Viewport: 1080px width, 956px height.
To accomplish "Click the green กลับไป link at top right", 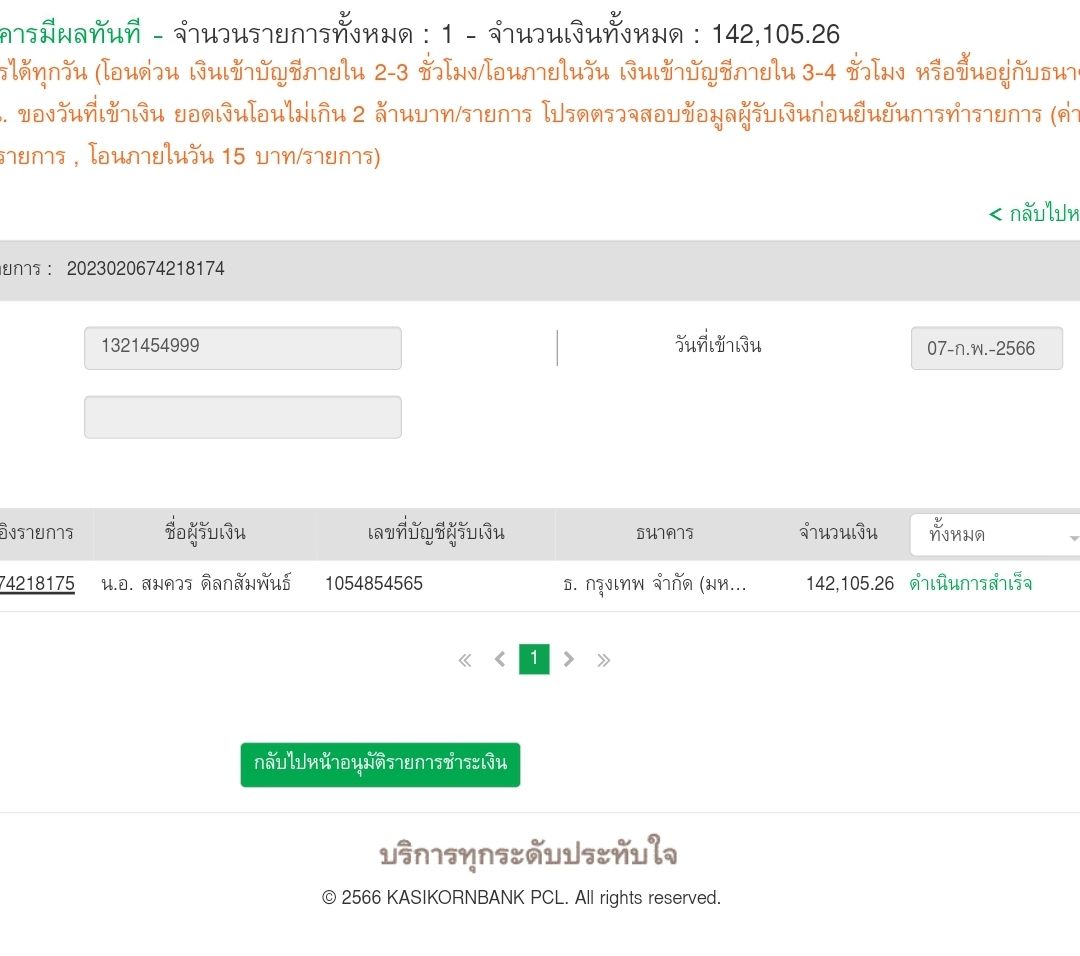I will pos(1034,214).
